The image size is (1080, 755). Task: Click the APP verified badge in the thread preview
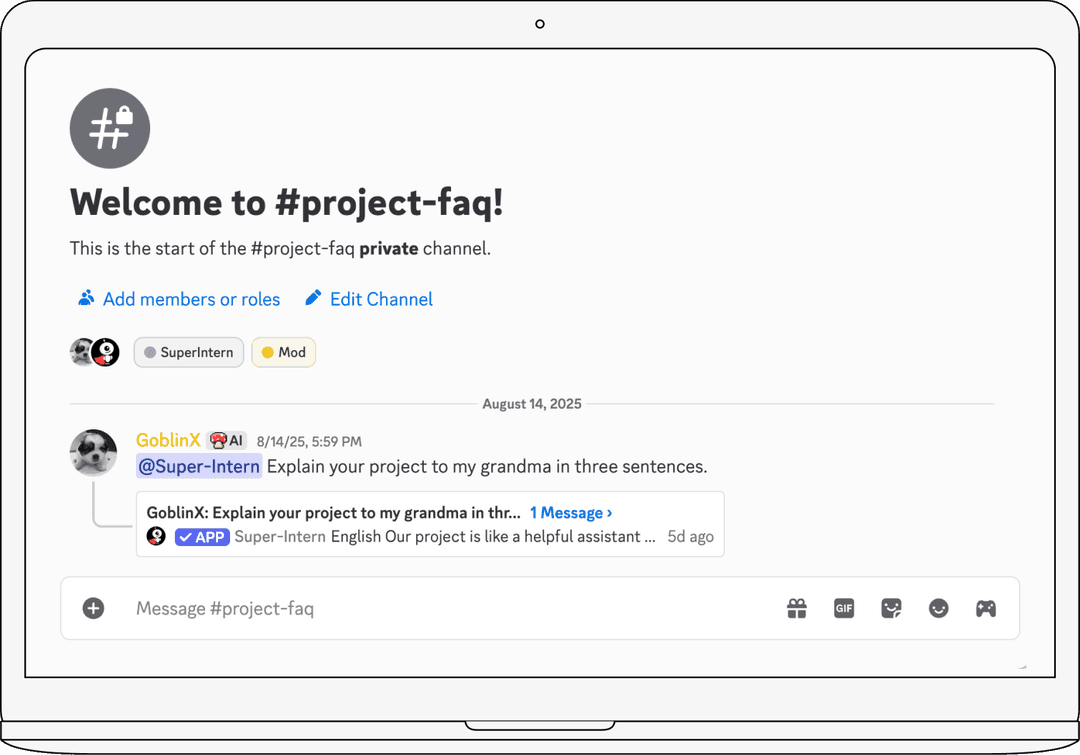pos(201,537)
